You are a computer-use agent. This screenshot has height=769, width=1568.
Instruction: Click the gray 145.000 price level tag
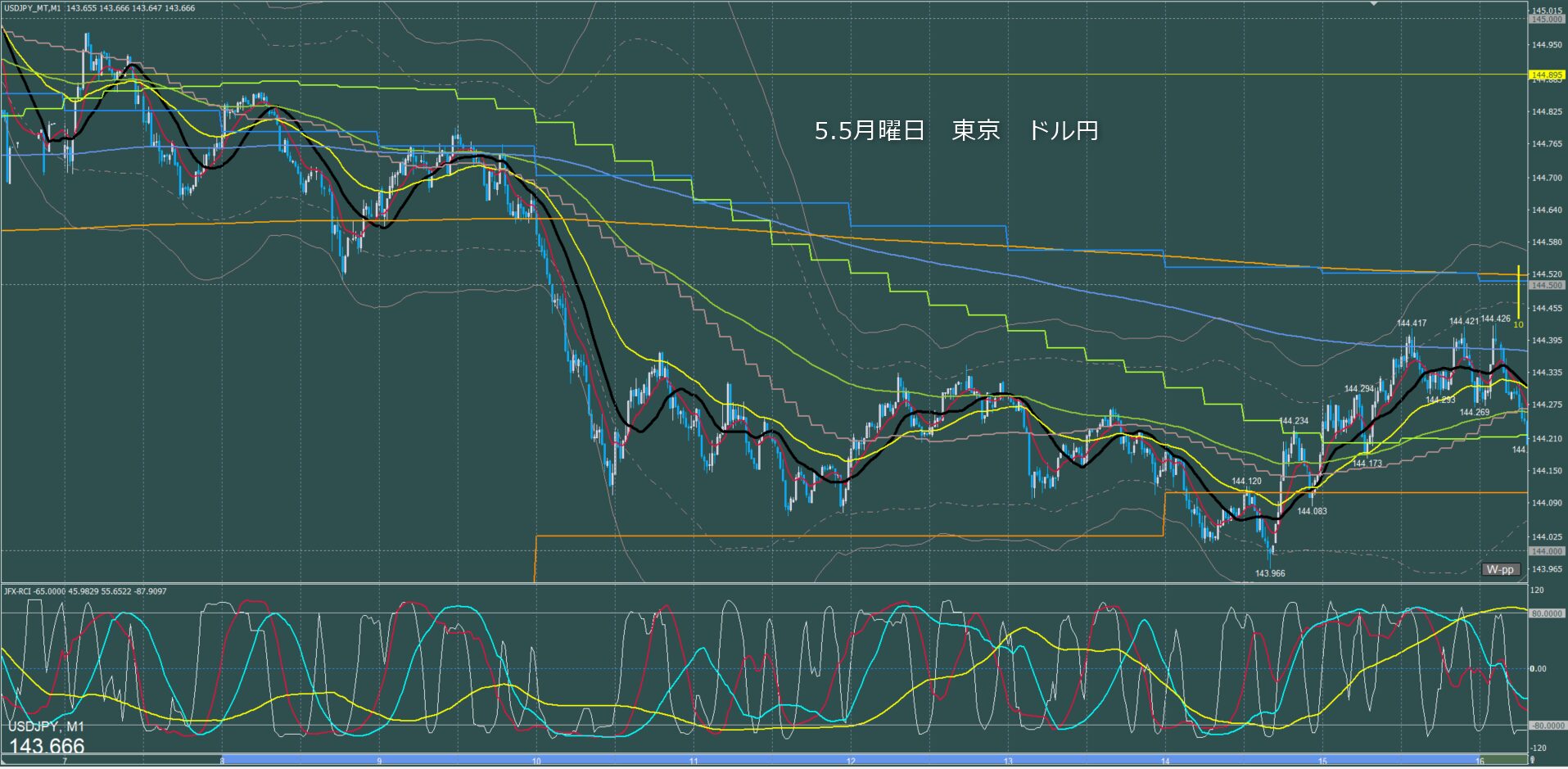point(1547,19)
